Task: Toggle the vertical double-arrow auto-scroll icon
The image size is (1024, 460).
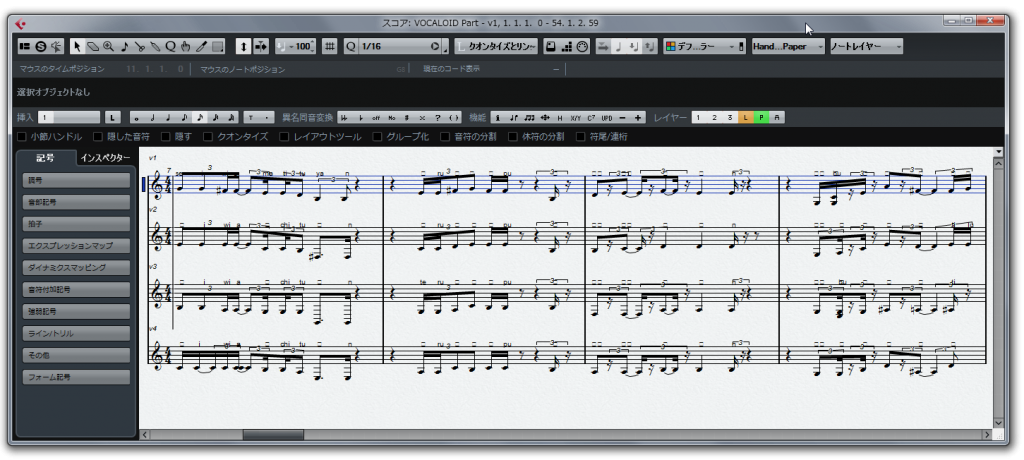Action: (x=244, y=46)
